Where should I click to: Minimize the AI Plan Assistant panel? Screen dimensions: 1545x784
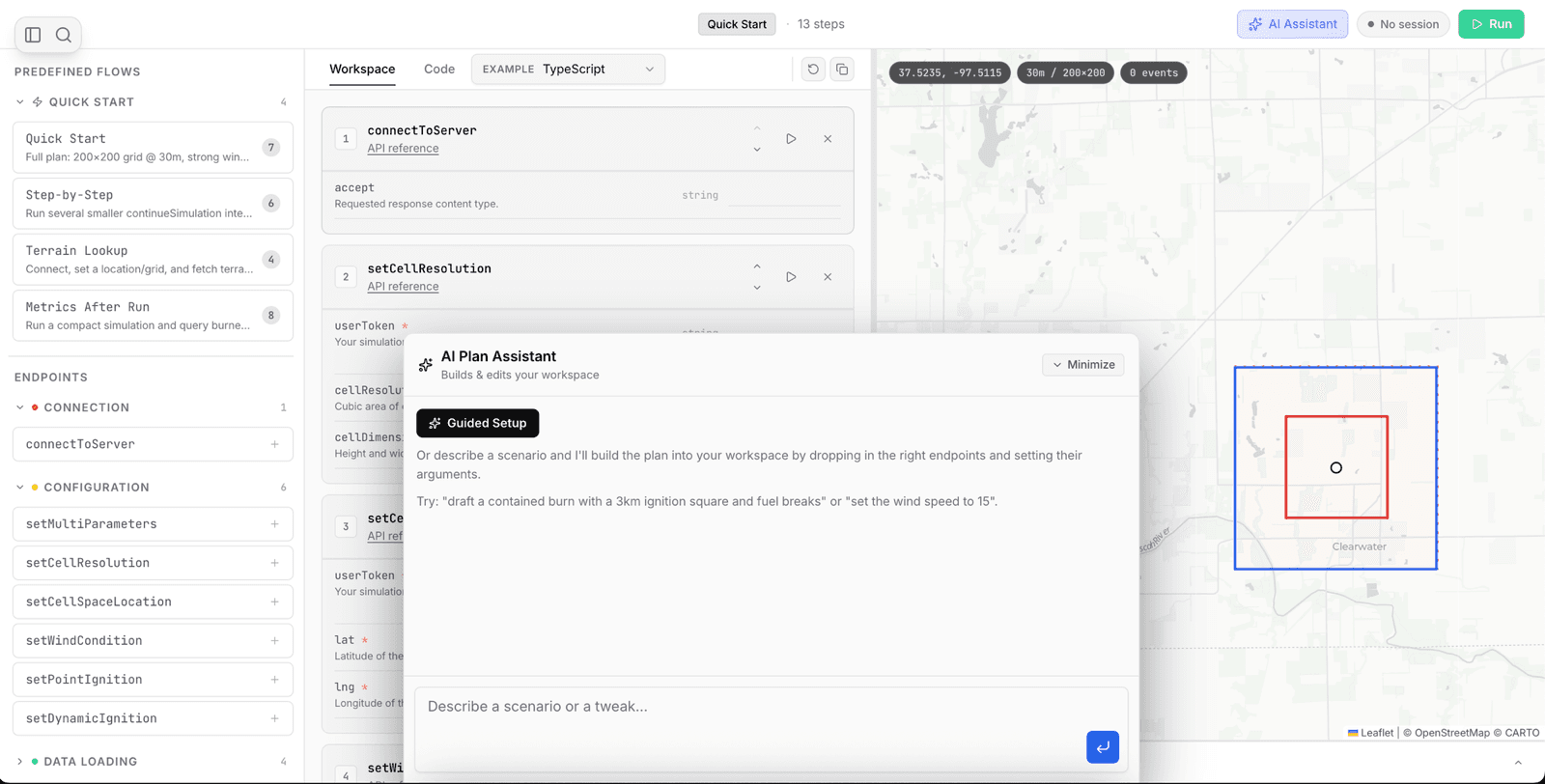point(1083,365)
